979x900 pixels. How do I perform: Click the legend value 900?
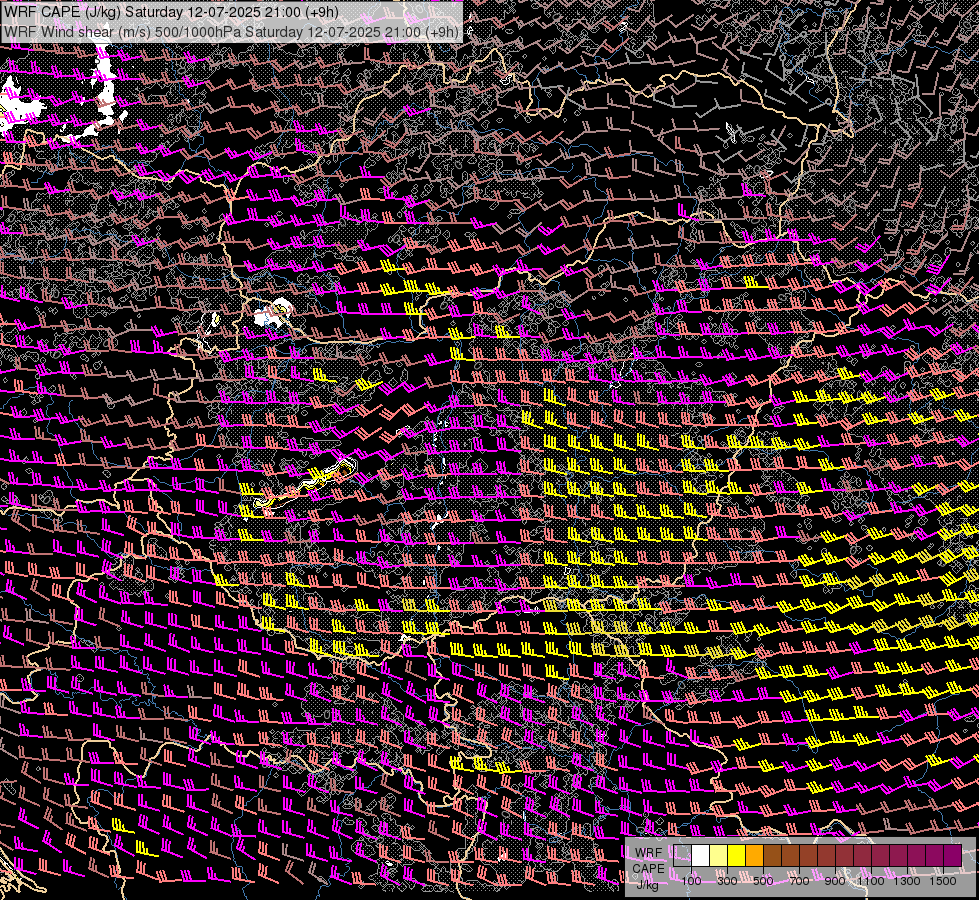835,881
